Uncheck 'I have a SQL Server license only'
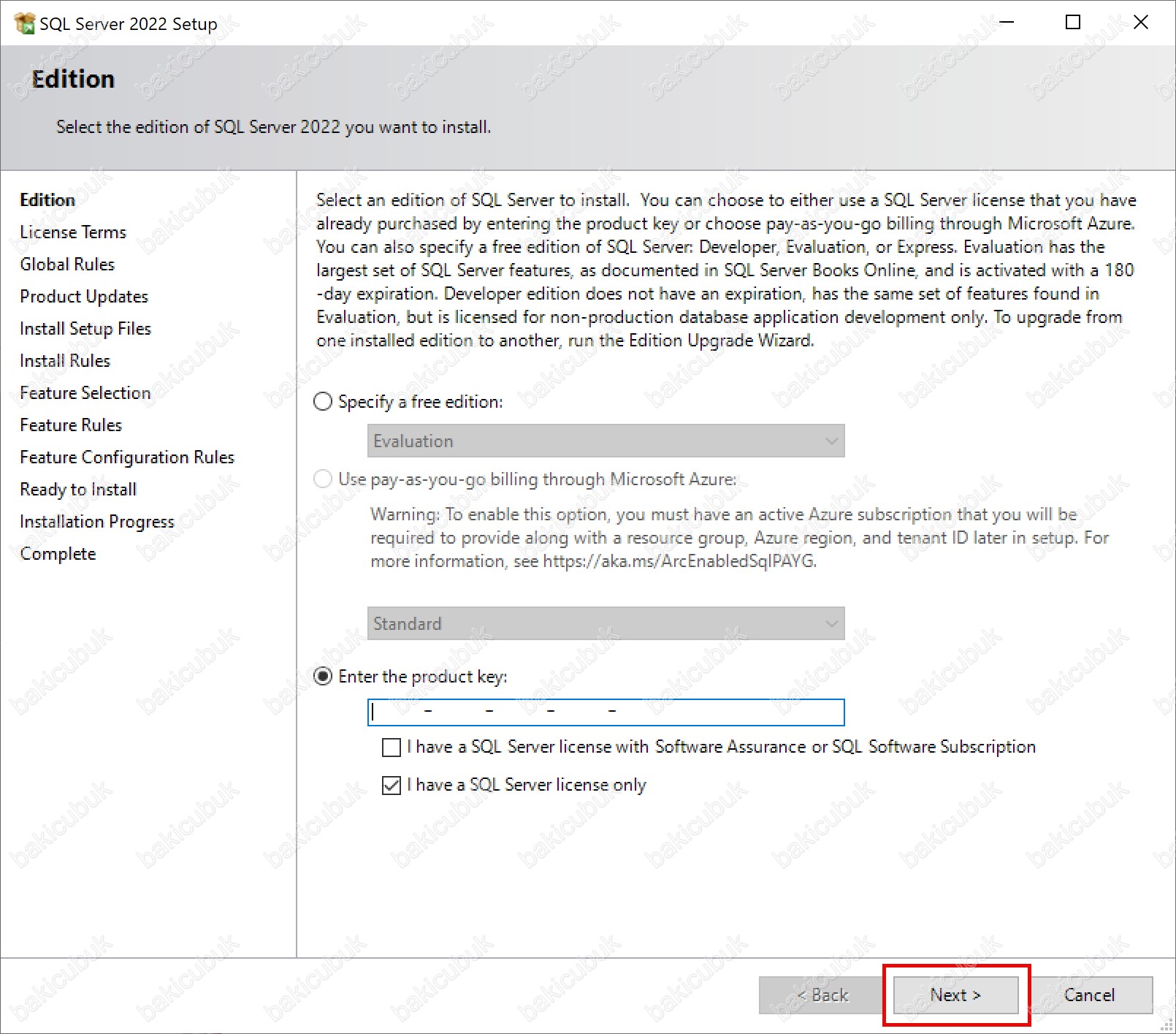Screen dimensions: 1176x1034 click(x=392, y=786)
